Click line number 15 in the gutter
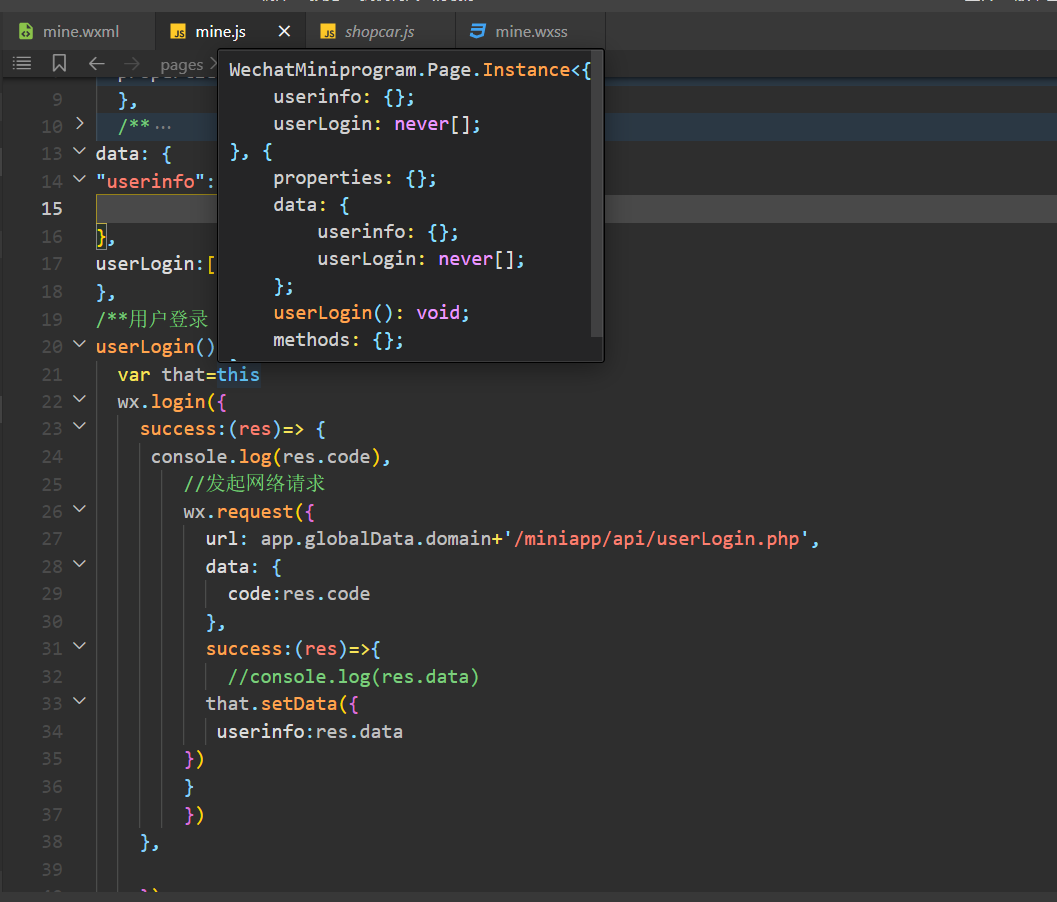1057x902 pixels. click(x=52, y=209)
